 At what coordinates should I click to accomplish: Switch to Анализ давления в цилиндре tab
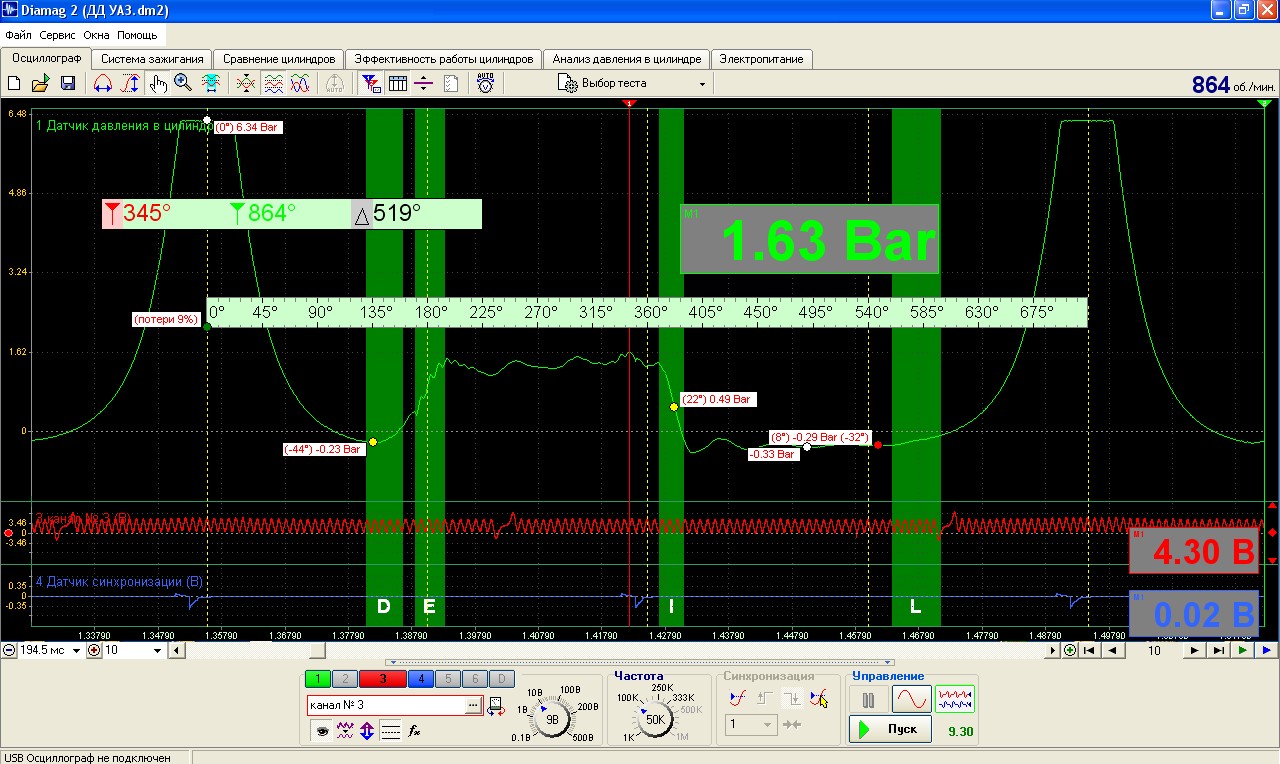click(x=627, y=59)
